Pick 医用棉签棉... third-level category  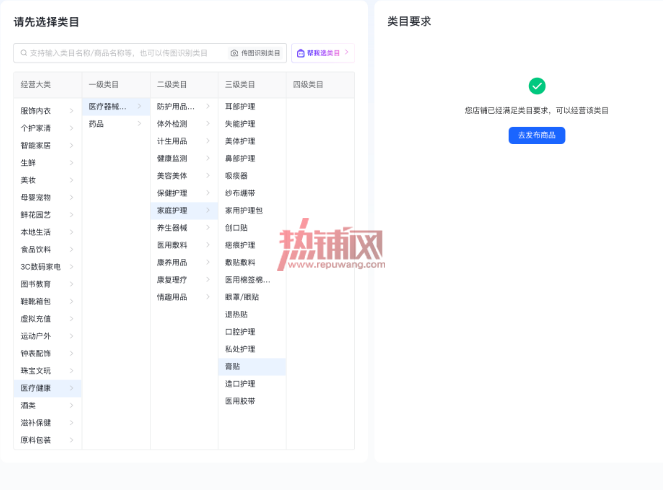click(252, 280)
